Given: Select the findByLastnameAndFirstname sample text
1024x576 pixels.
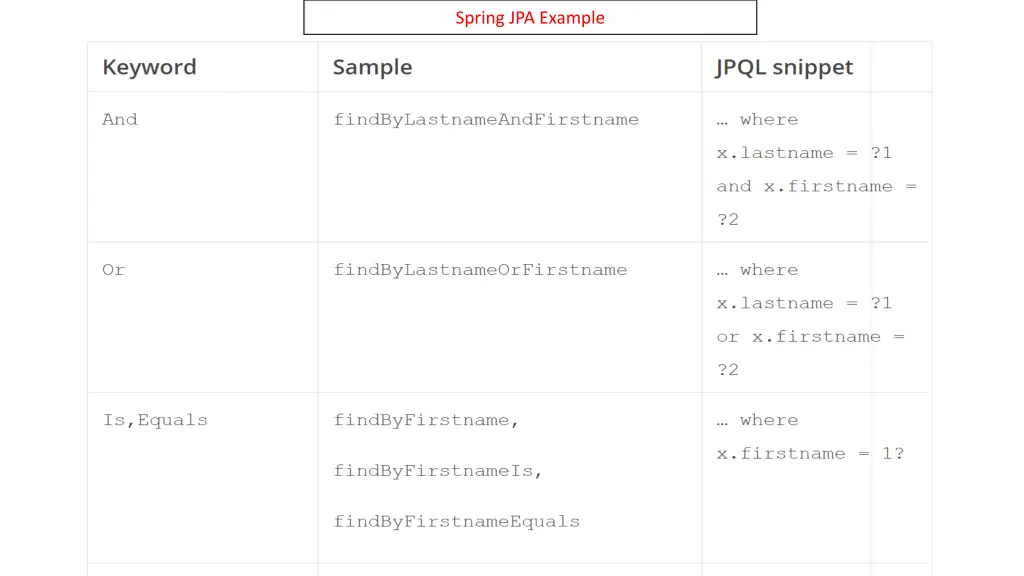Looking at the screenshot, I should 486,120.
